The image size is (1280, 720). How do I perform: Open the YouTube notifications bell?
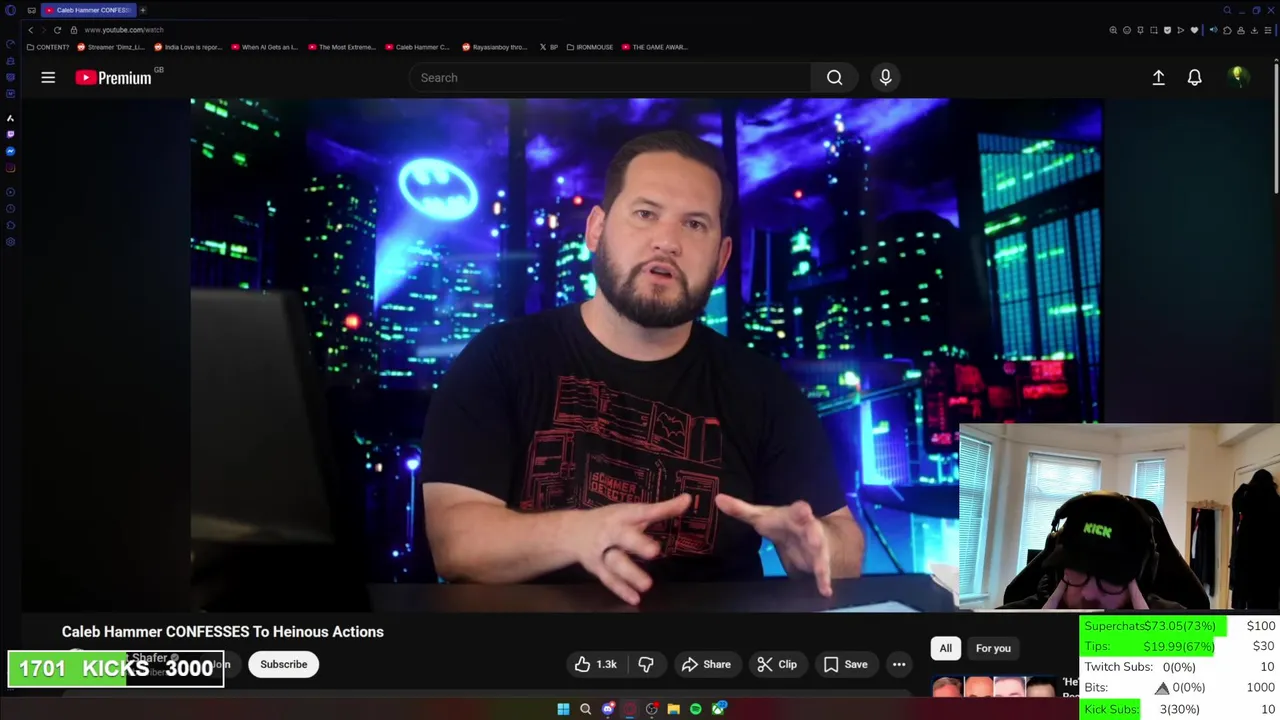(1194, 77)
